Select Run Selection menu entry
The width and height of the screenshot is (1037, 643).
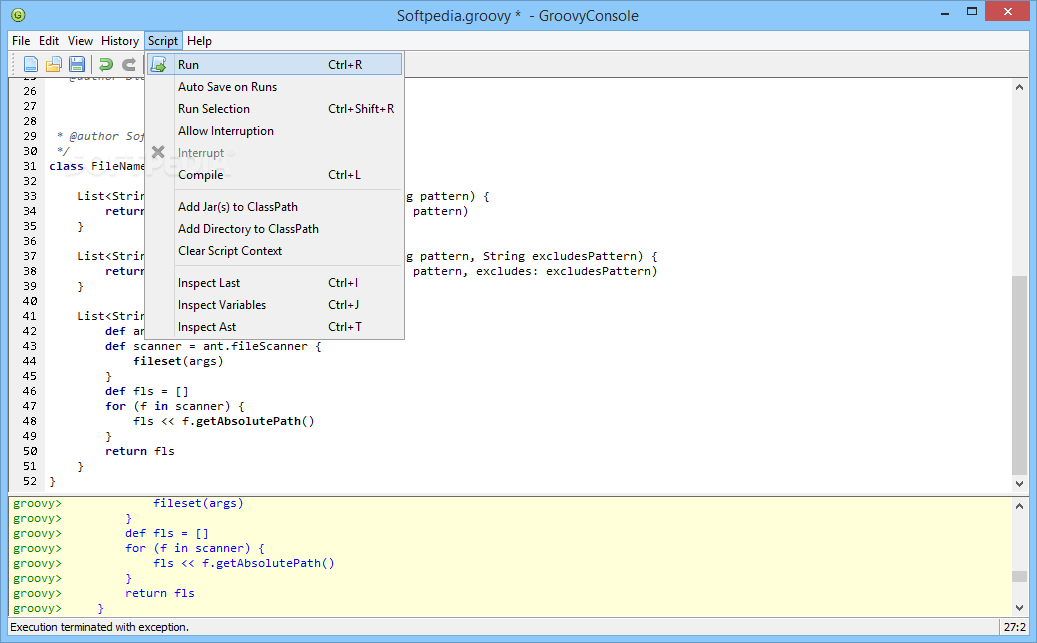coord(274,108)
